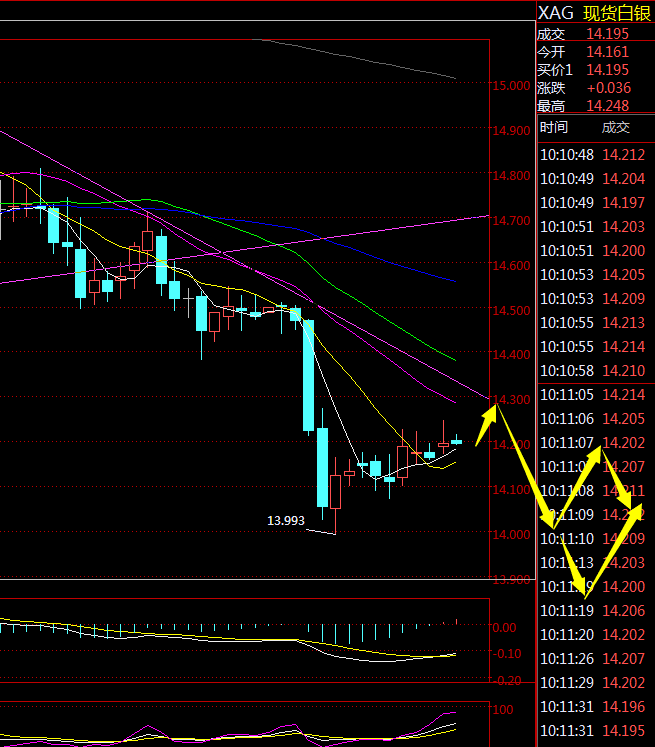Select the XAG symbol code in header
This screenshot has width=655, height=747.
pyautogui.click(x=555, y=12)
